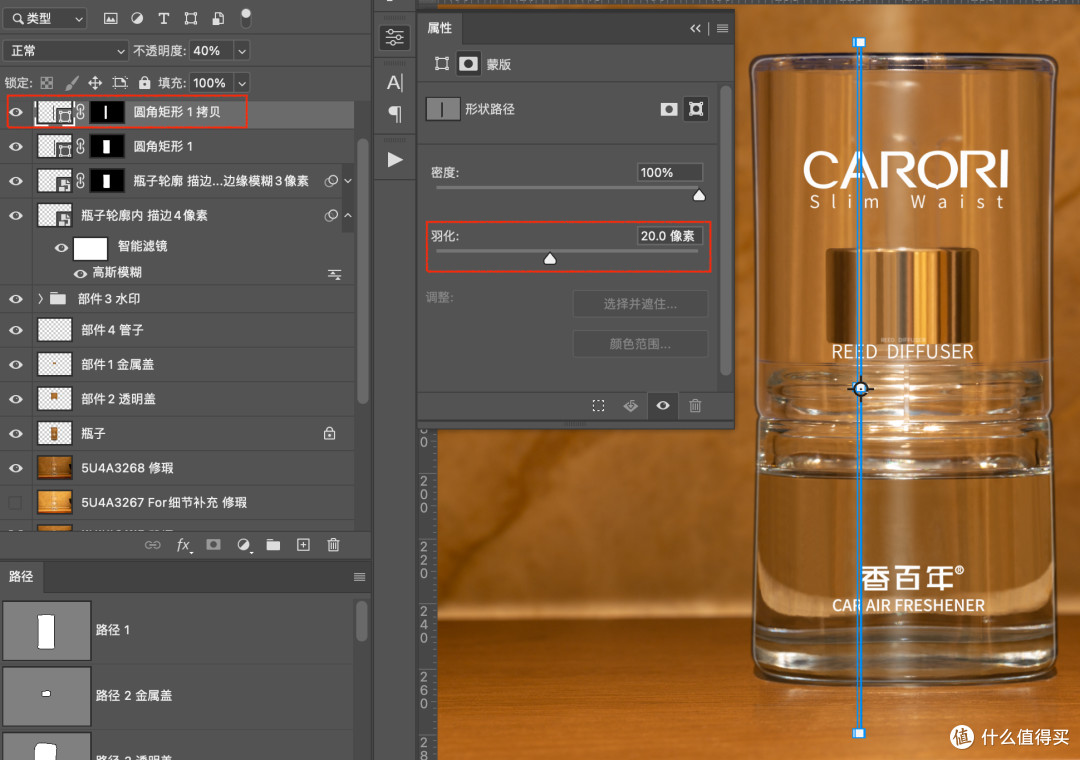Collapse Properties panel double-arrow
This screenshot has width=1080, height=760.
point(696,28)
